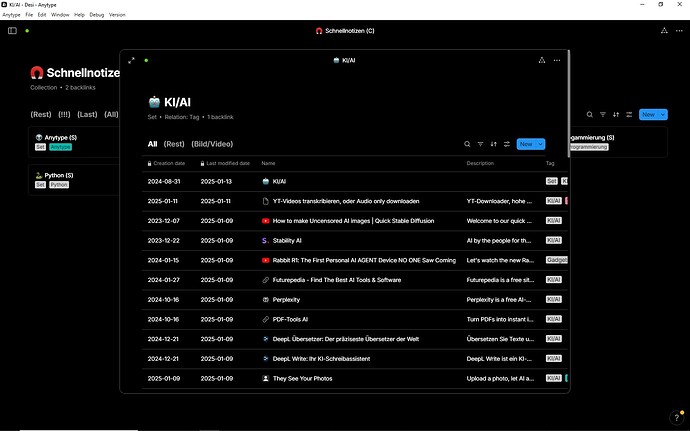Select the (Rest) view in Schnellnotizen

click(x=41, y=114)
